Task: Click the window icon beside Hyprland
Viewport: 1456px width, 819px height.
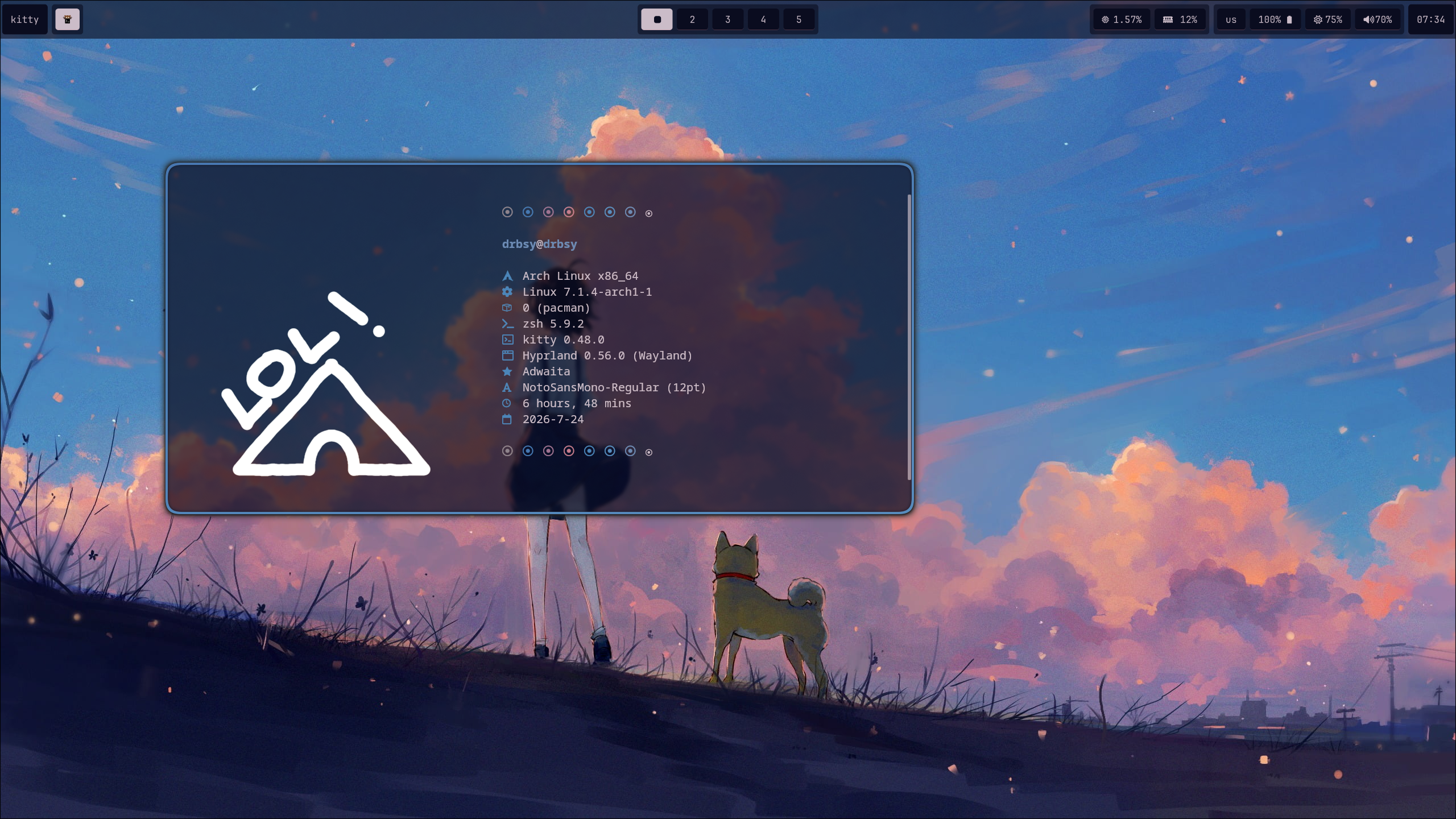Action: pyautogui.click(x=507, y=355)
